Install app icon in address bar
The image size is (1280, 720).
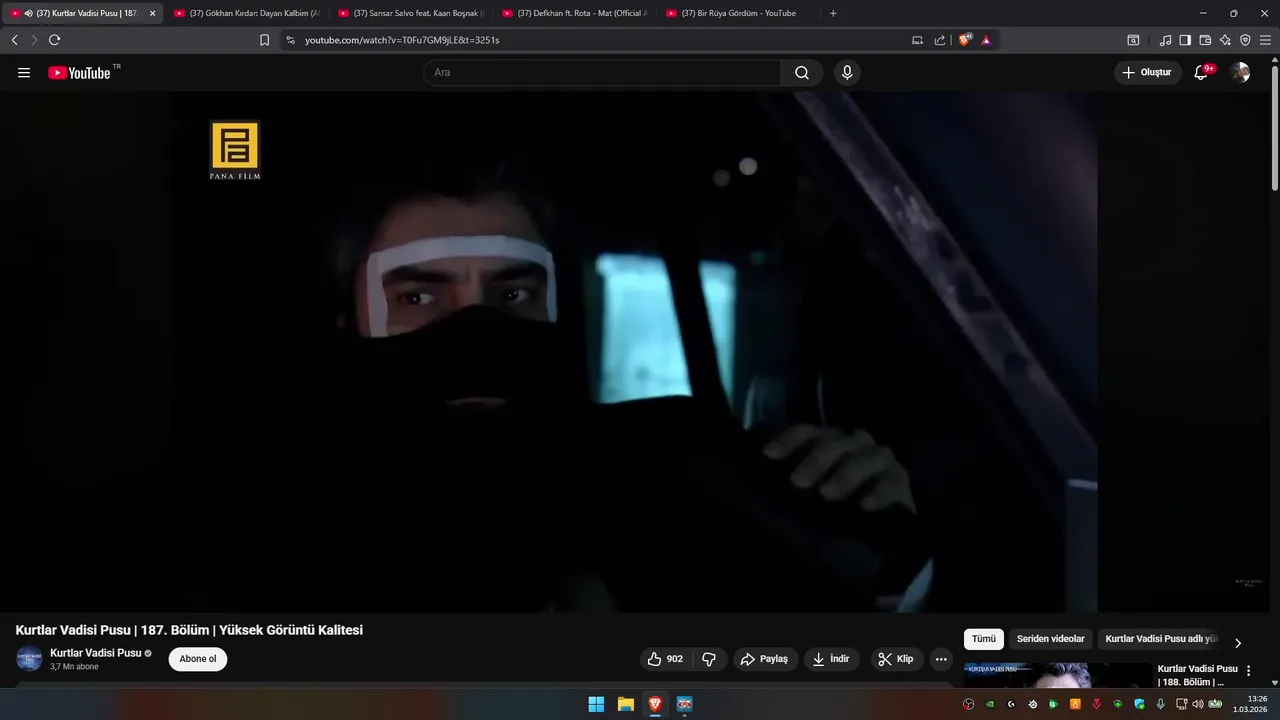coord(917,40)
